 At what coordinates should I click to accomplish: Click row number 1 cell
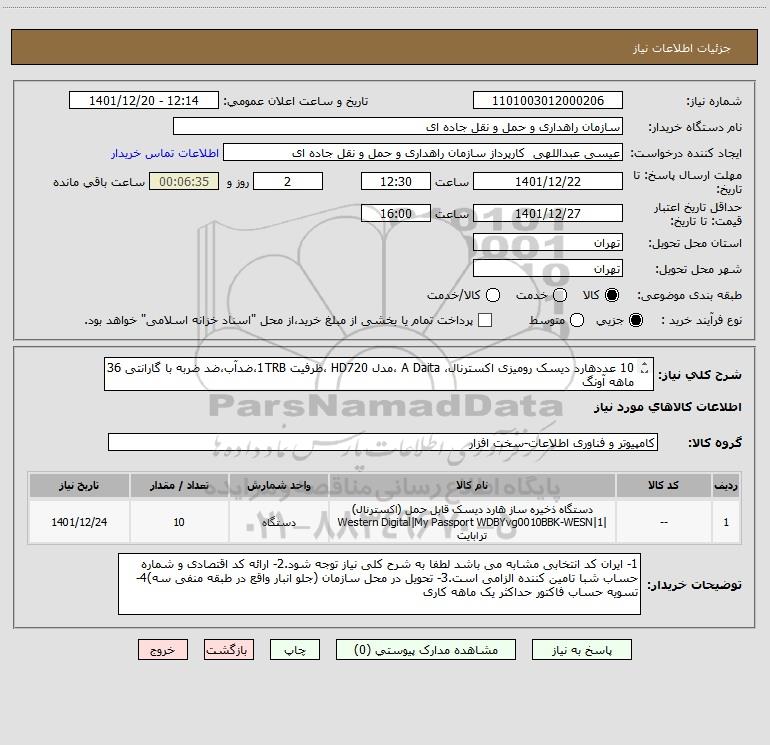click(726, 522)
